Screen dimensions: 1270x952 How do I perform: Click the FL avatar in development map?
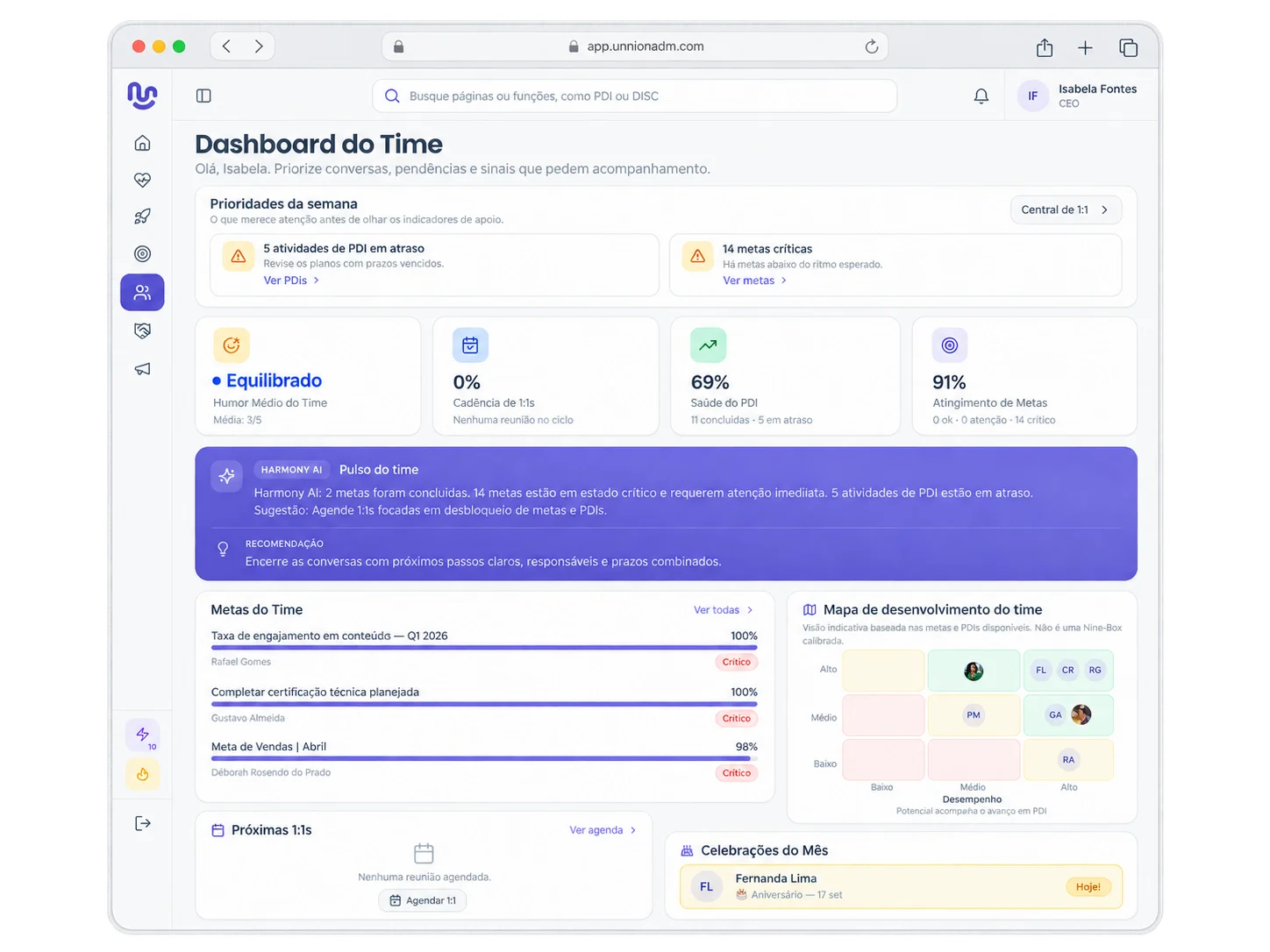(x=1041, y=671)
